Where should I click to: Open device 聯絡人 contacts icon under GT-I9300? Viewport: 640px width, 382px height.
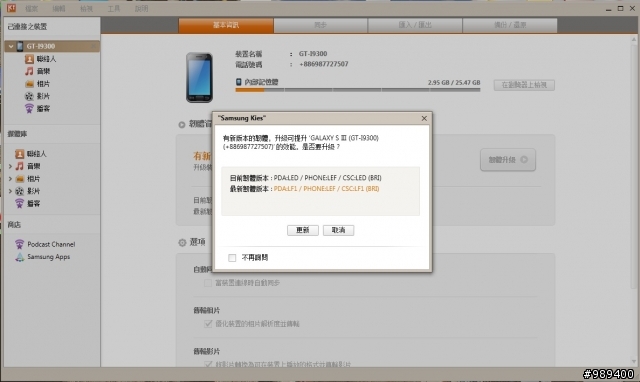point(29,59)
